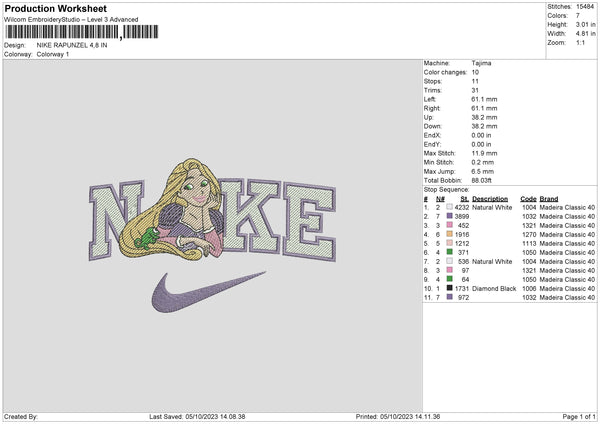Viewport: 600px width, 424px height.
Task: Click the pink swatch with 97 stitches
Action: pyautogui.click(x=450, y=270)
